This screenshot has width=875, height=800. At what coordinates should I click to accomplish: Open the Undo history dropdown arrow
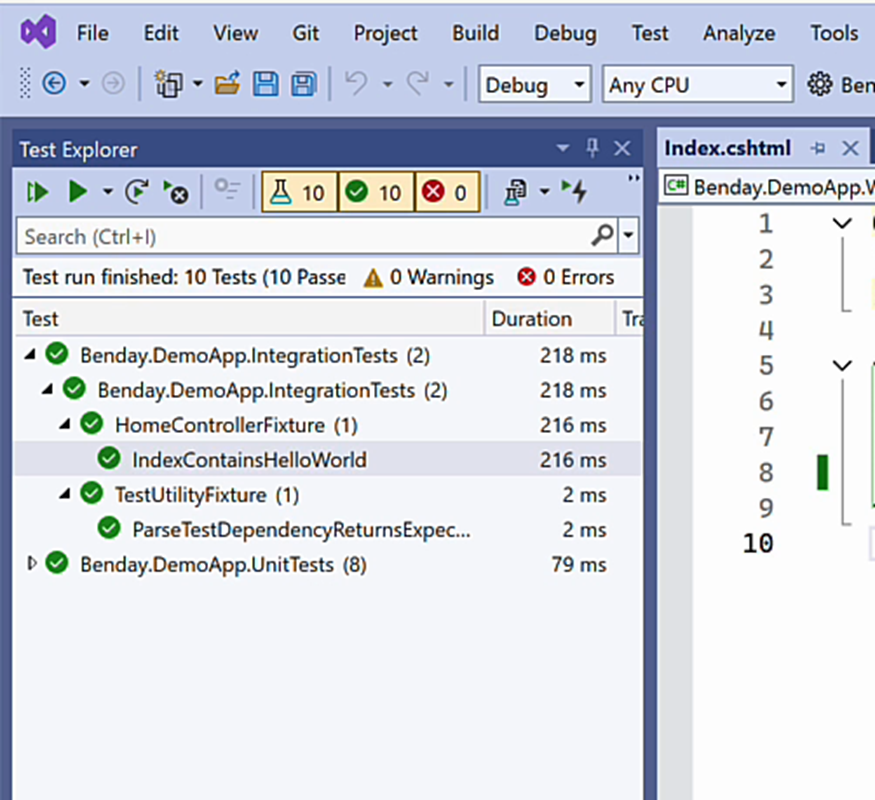pyautogui.click(x=387, y=84)
